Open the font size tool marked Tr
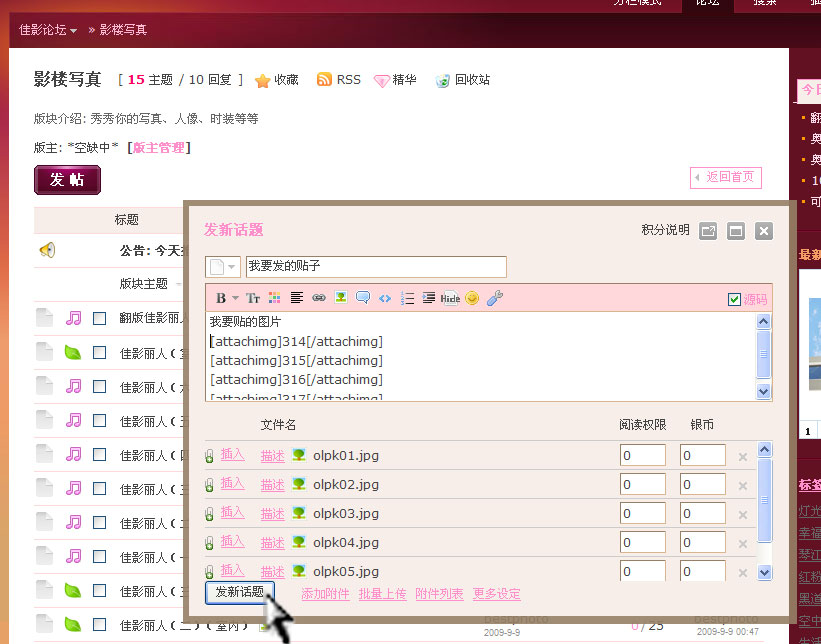This screenshot has width=821, height=644. click(x=253, y=298)
